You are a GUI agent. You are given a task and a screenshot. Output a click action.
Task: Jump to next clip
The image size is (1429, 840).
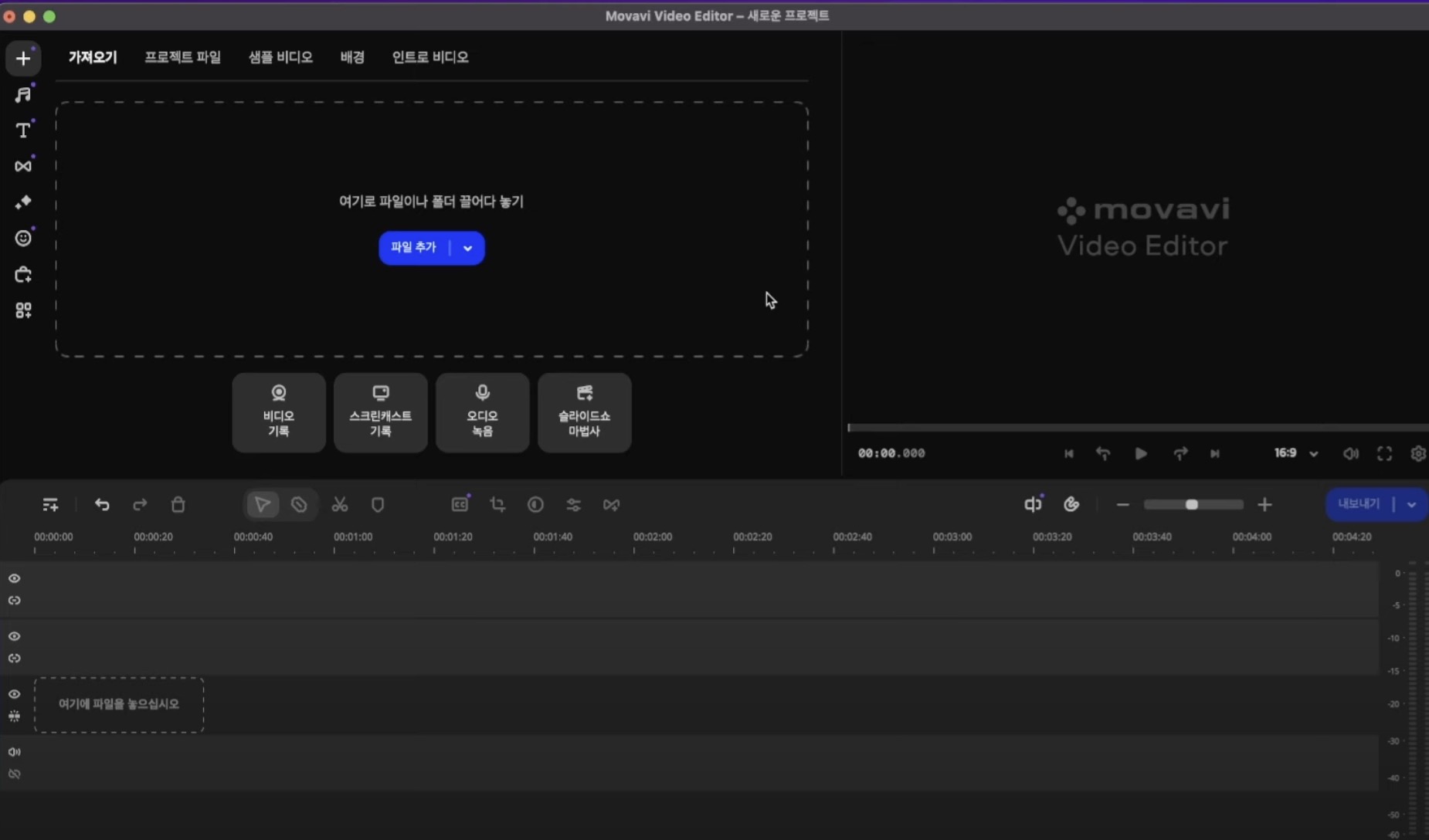click(1215, 454)
